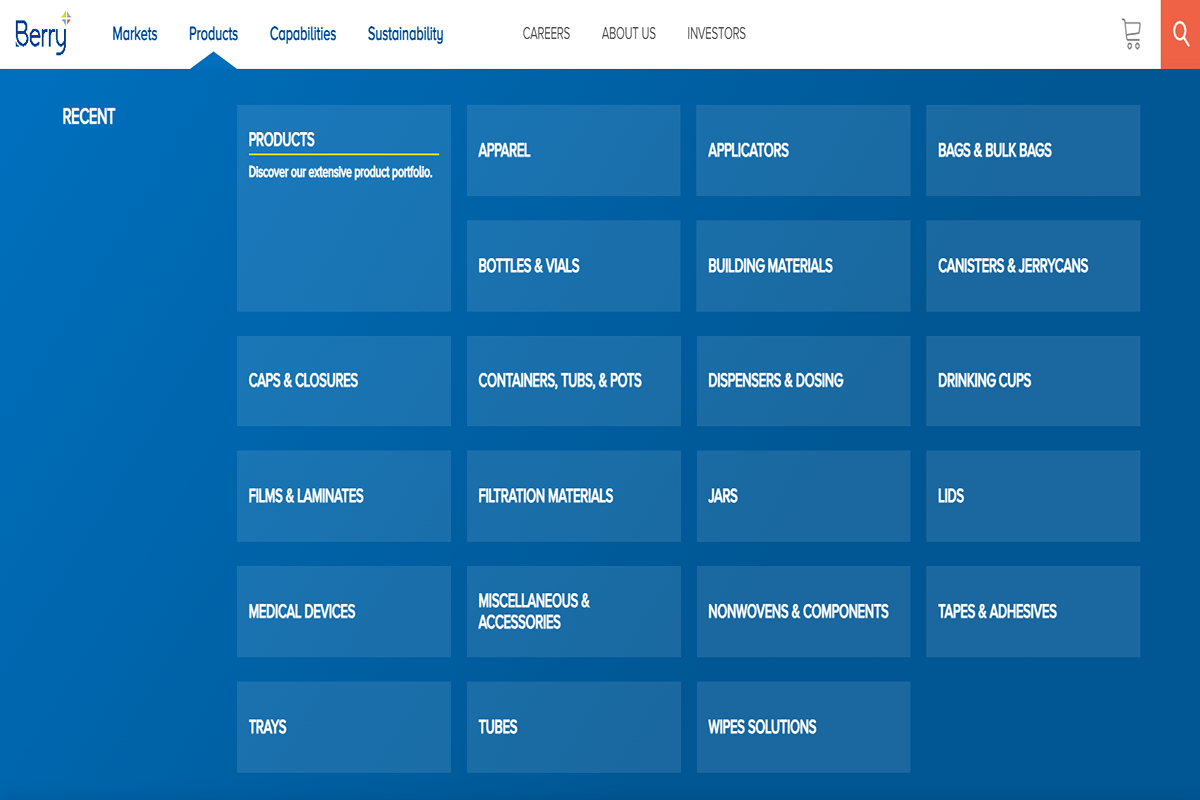
Task: Browse the Medical Devices category
Action: (x=343, y=611)
